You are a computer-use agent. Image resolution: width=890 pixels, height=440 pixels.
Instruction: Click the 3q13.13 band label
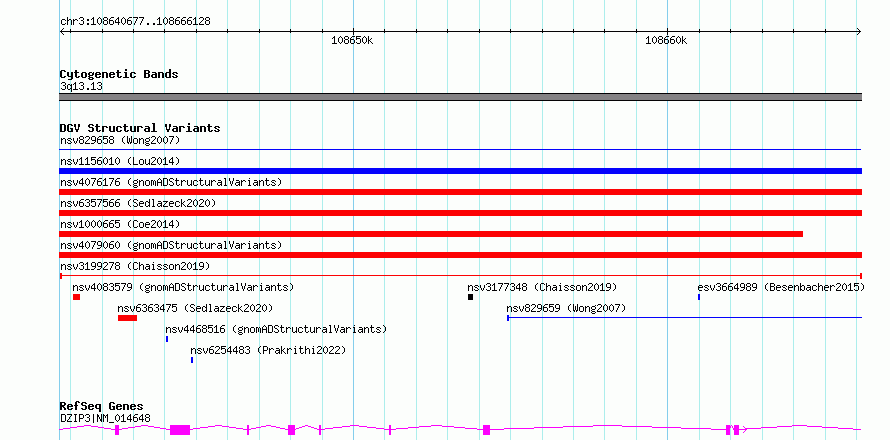(x=81, y=87)
